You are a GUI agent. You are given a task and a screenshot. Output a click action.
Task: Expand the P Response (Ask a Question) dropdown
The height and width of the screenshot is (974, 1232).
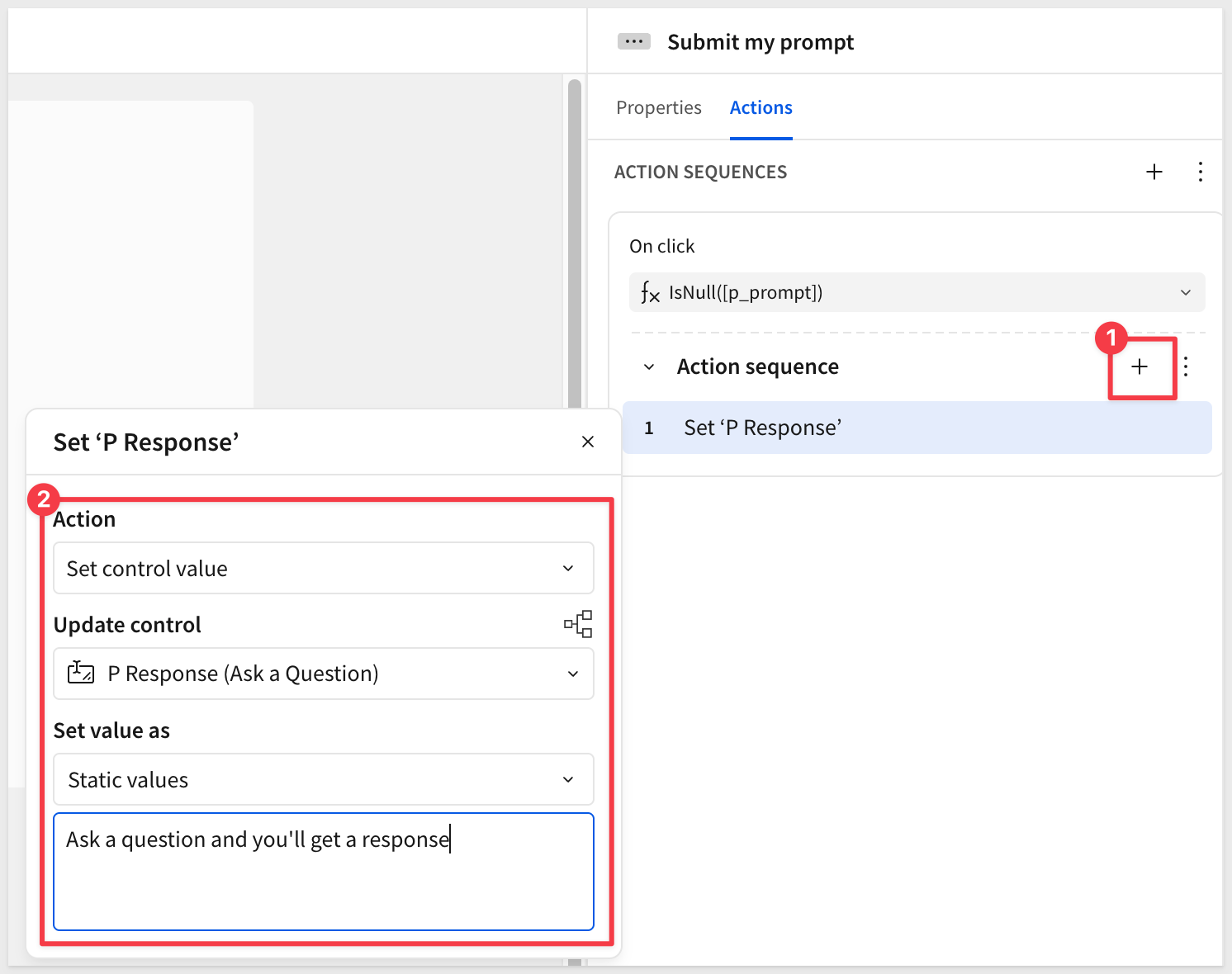pyautogui.click(x=572, y=674)
